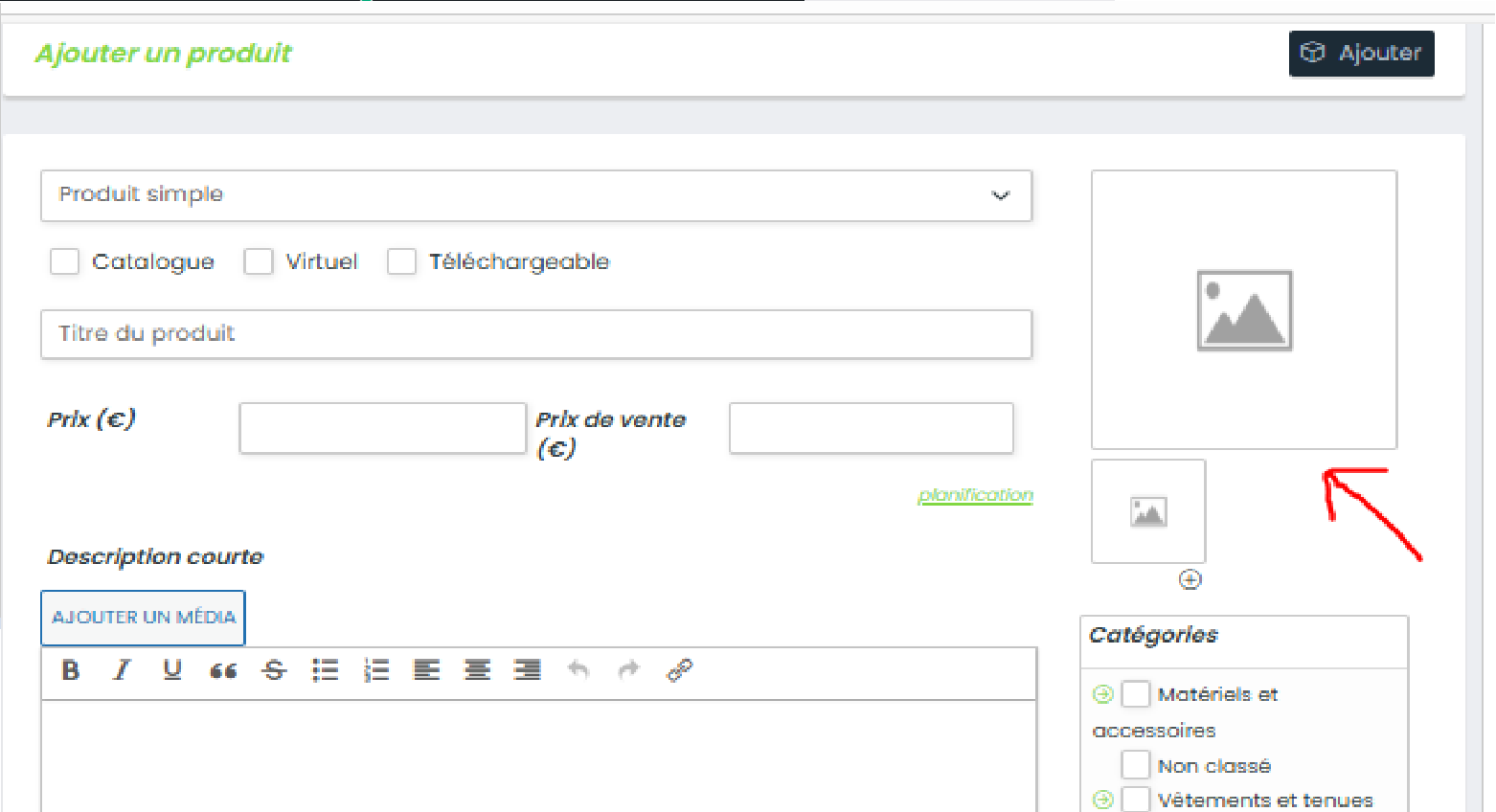
Task: Add gallery image with plus icon
Action: [1190, 579]
